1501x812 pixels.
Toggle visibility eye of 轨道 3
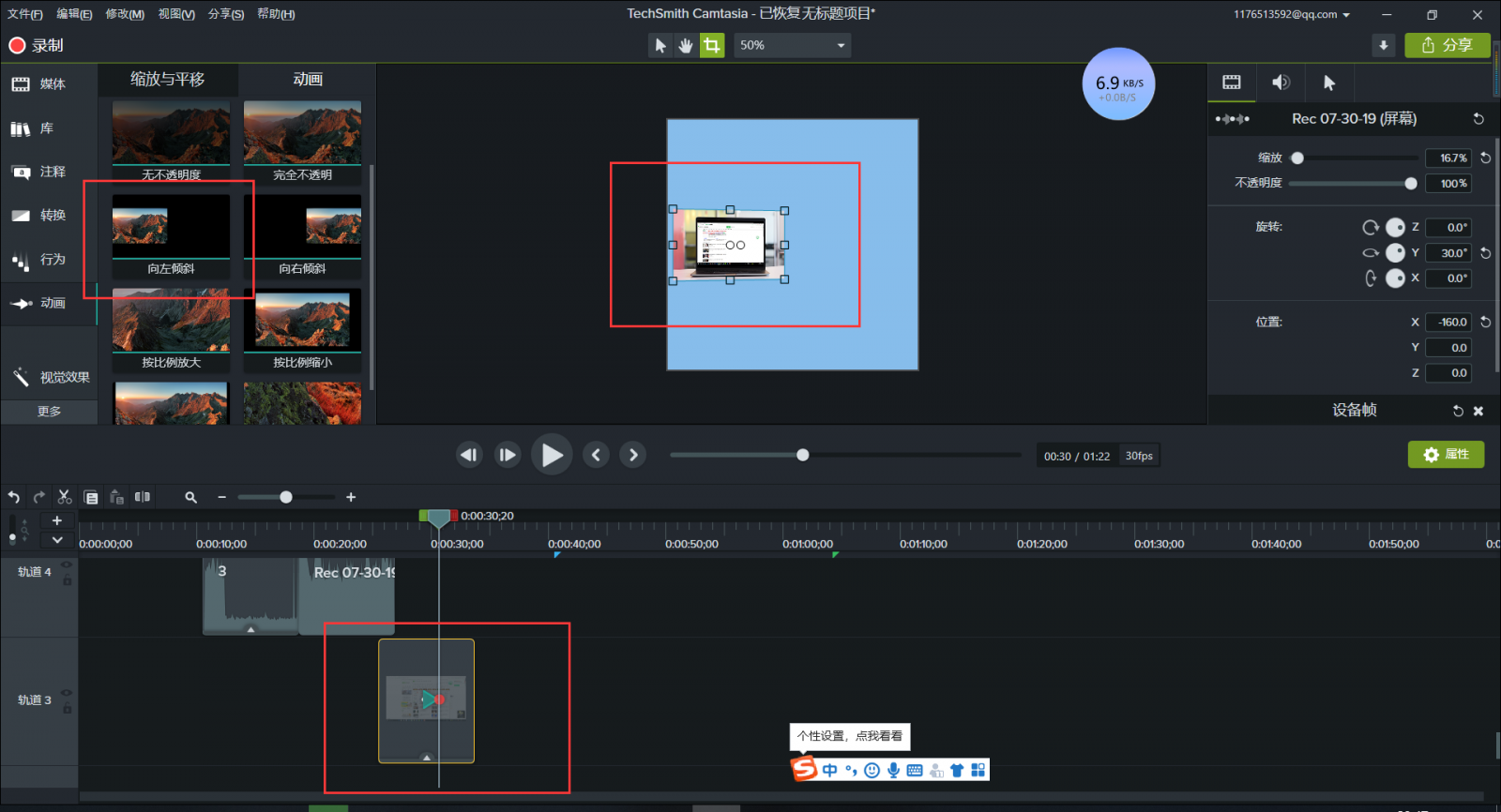[x=67, y=693]
